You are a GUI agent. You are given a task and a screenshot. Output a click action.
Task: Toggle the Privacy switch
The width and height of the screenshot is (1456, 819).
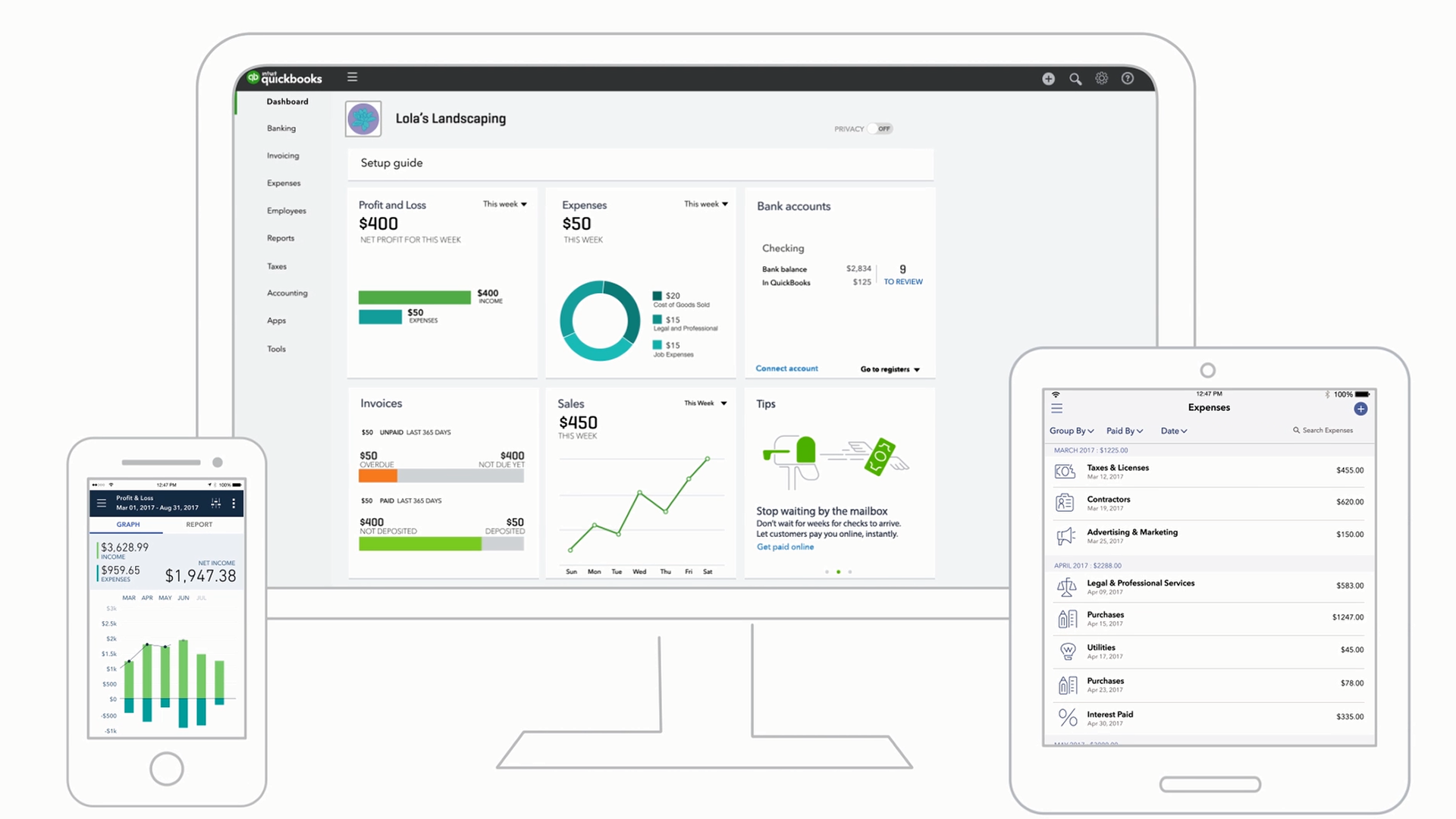[x=880, y=129]
